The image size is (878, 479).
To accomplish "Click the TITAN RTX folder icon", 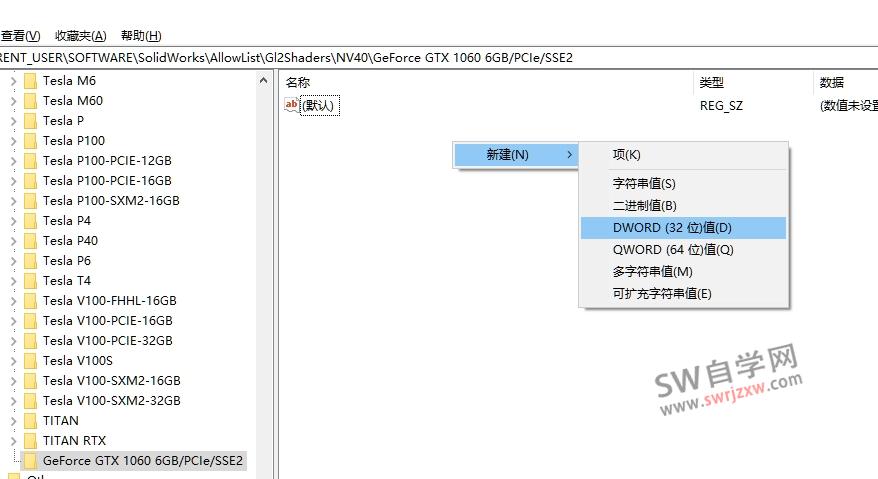I will click(31, 441).
